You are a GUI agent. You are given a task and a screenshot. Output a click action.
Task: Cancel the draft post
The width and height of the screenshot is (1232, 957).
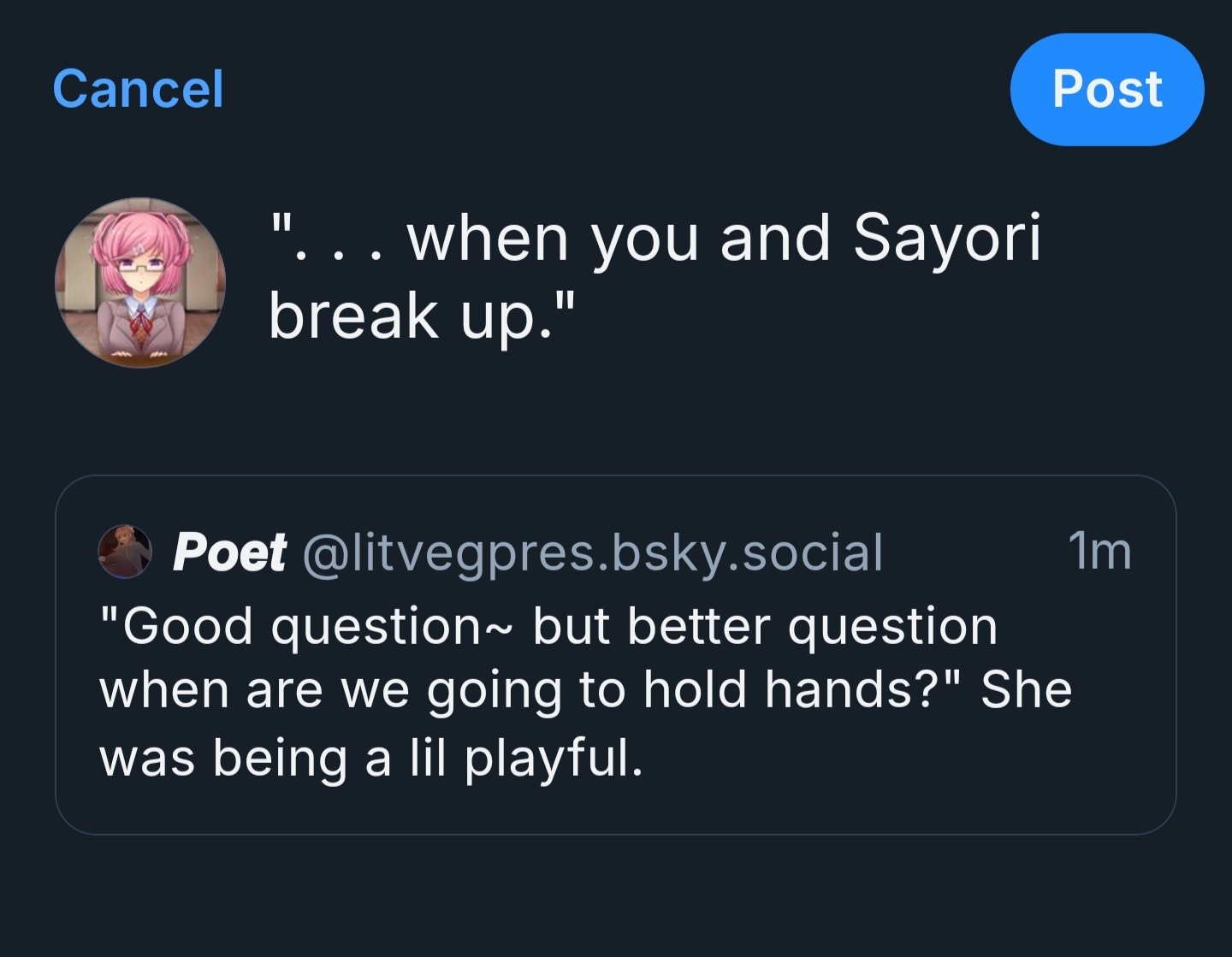click(138, 89)
